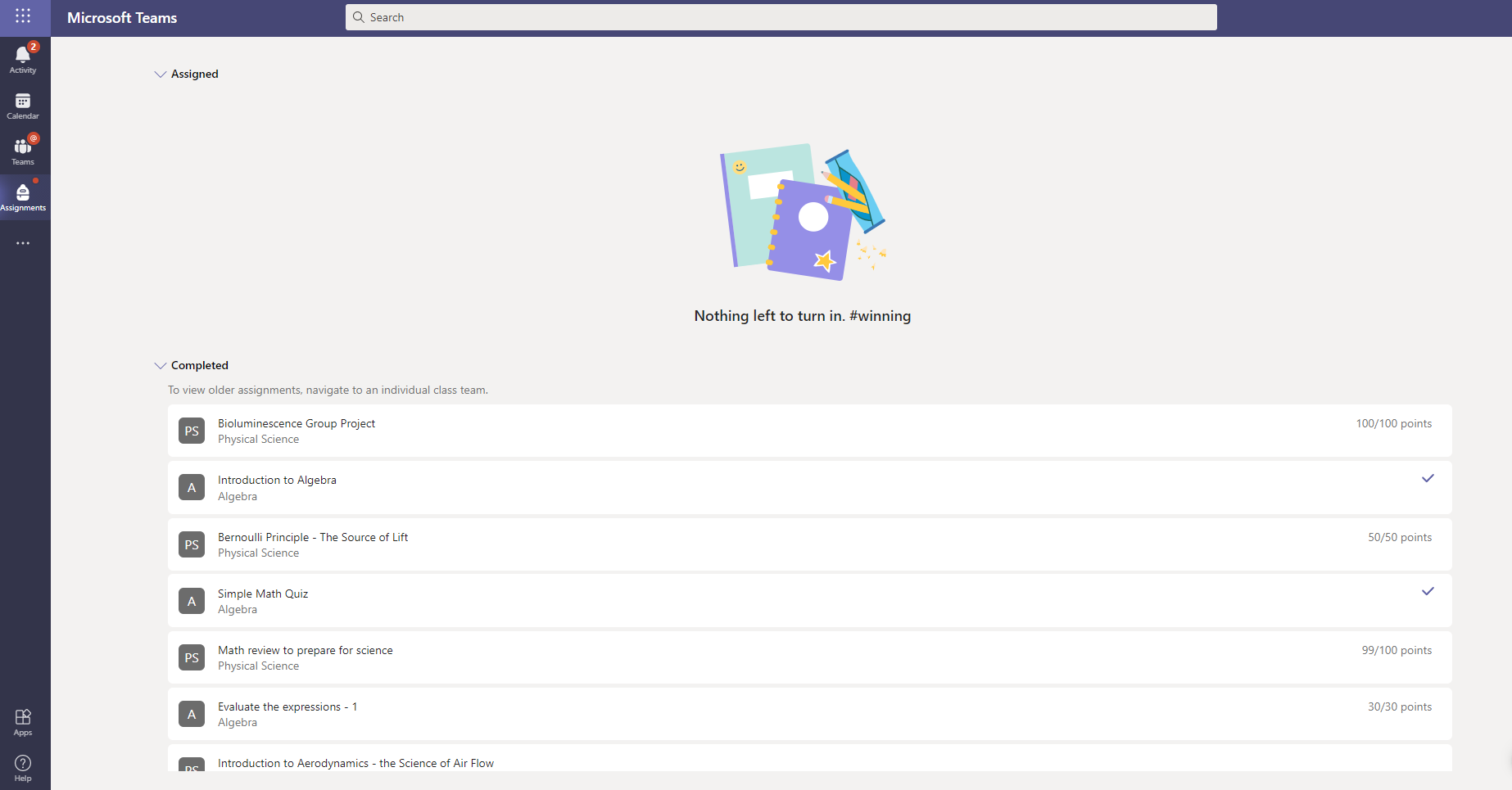Open the app launcher waffle icon
1512x790 pixels.
(23, 16)
